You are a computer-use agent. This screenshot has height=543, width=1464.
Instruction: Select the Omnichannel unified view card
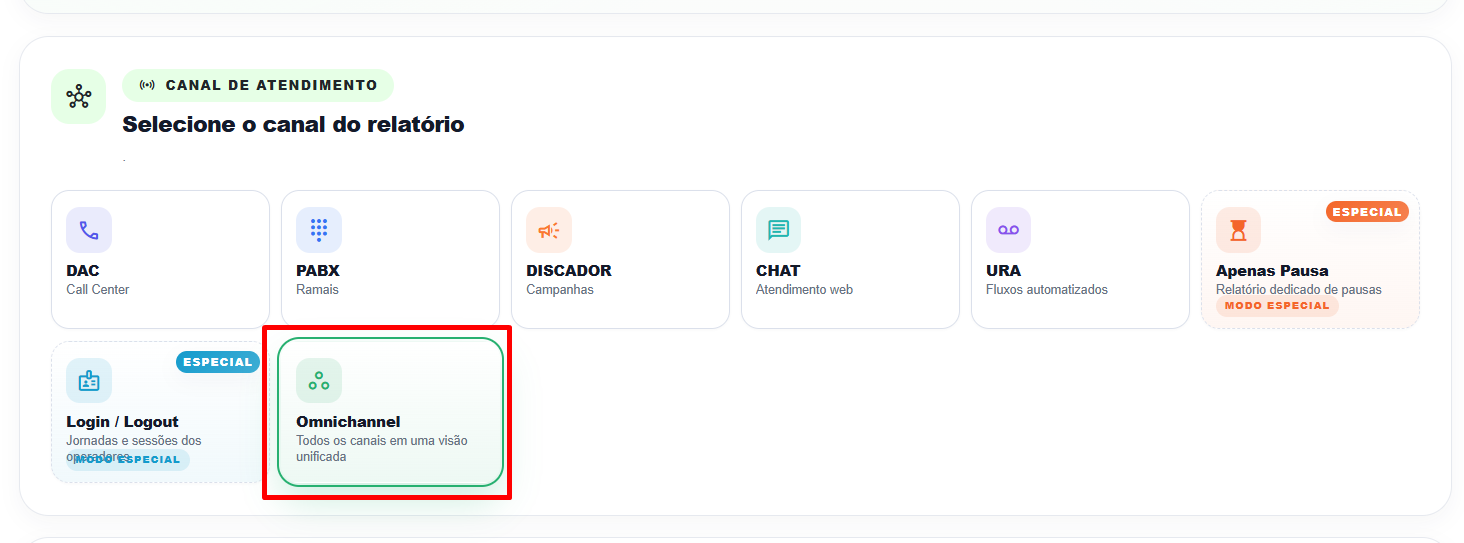pyautogui.click(x=390, y=412)
